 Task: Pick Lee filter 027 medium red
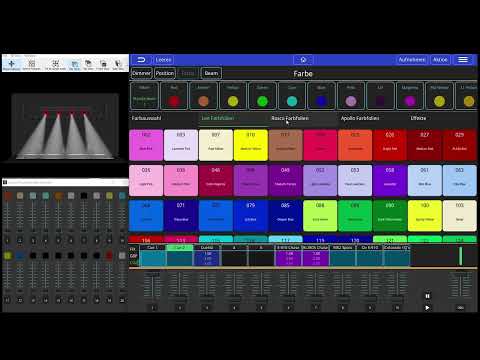point(425,145)
